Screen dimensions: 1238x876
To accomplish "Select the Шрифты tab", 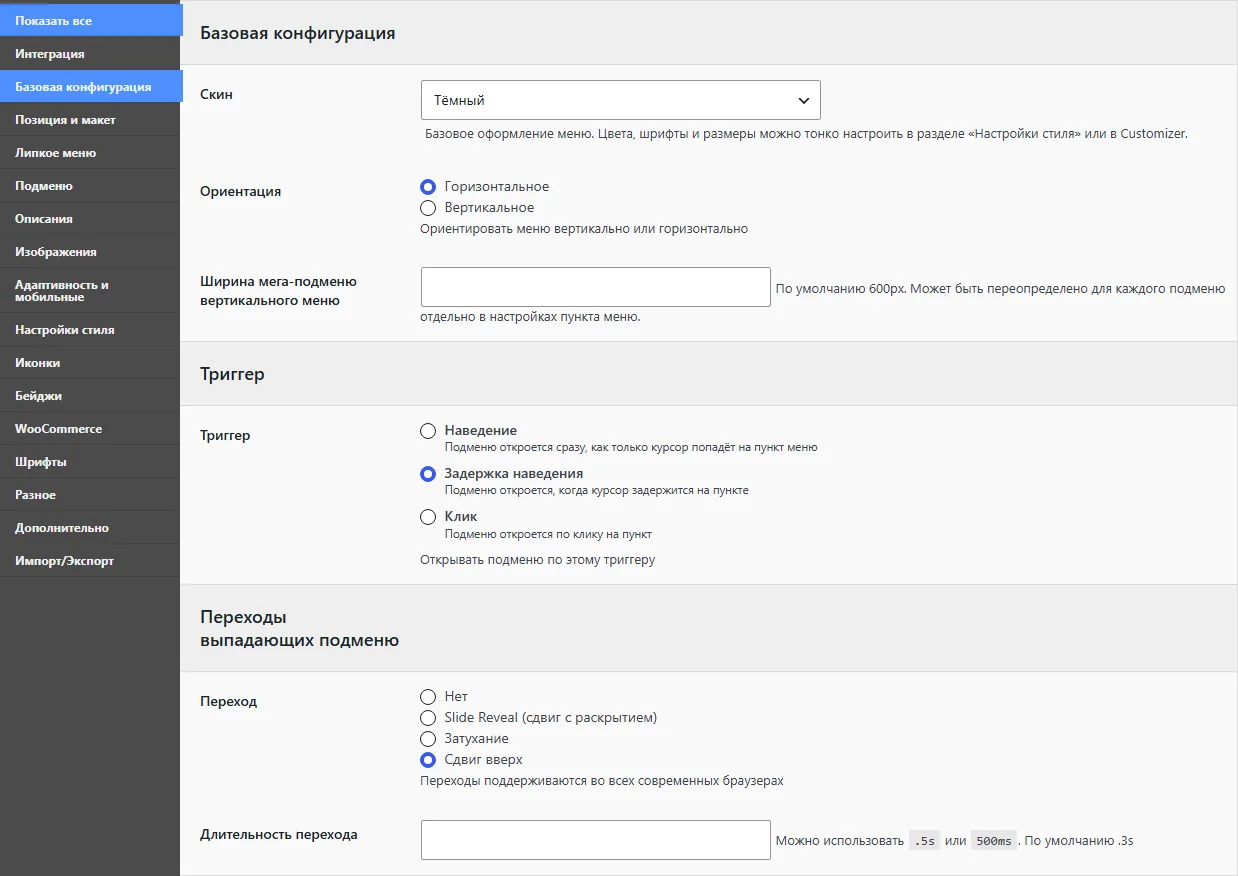I will (90, 462).
